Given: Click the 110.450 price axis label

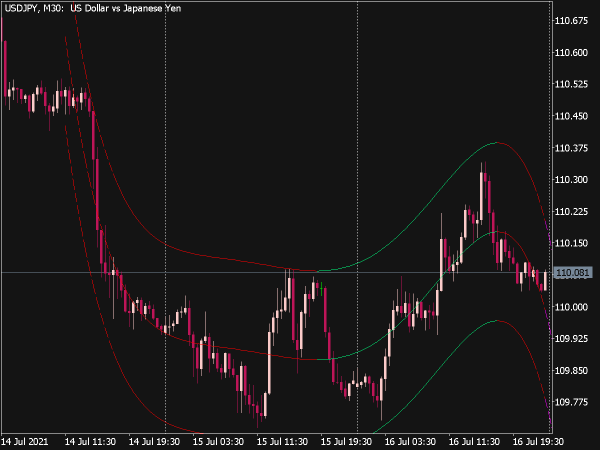Looking at the screenshot, I should pyautogui.click(x=571, y=116).
